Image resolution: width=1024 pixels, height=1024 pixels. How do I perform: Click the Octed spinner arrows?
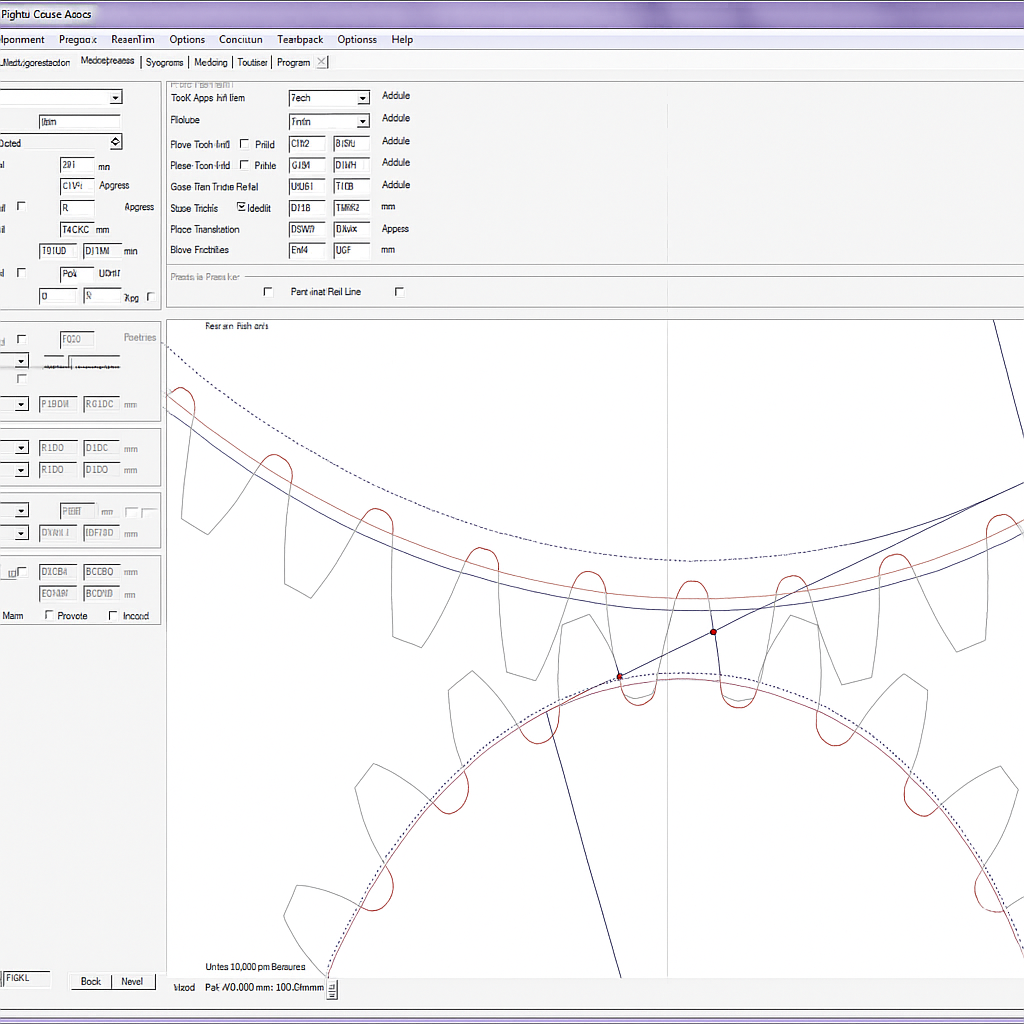point(116,142)
